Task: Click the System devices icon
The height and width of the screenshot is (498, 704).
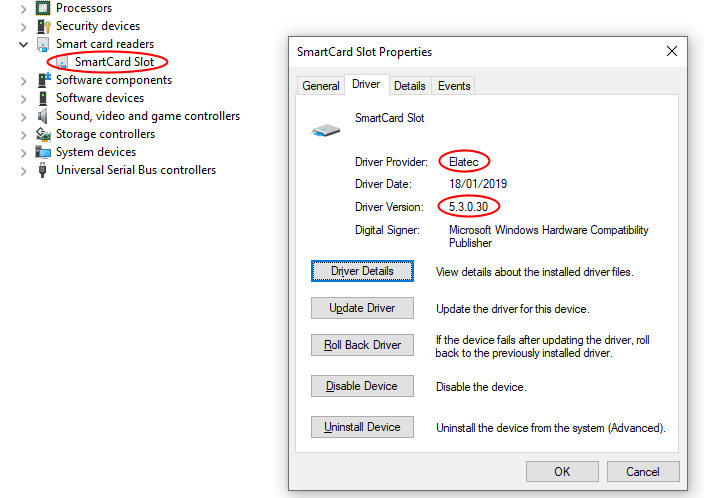Action: click(43, 152)
